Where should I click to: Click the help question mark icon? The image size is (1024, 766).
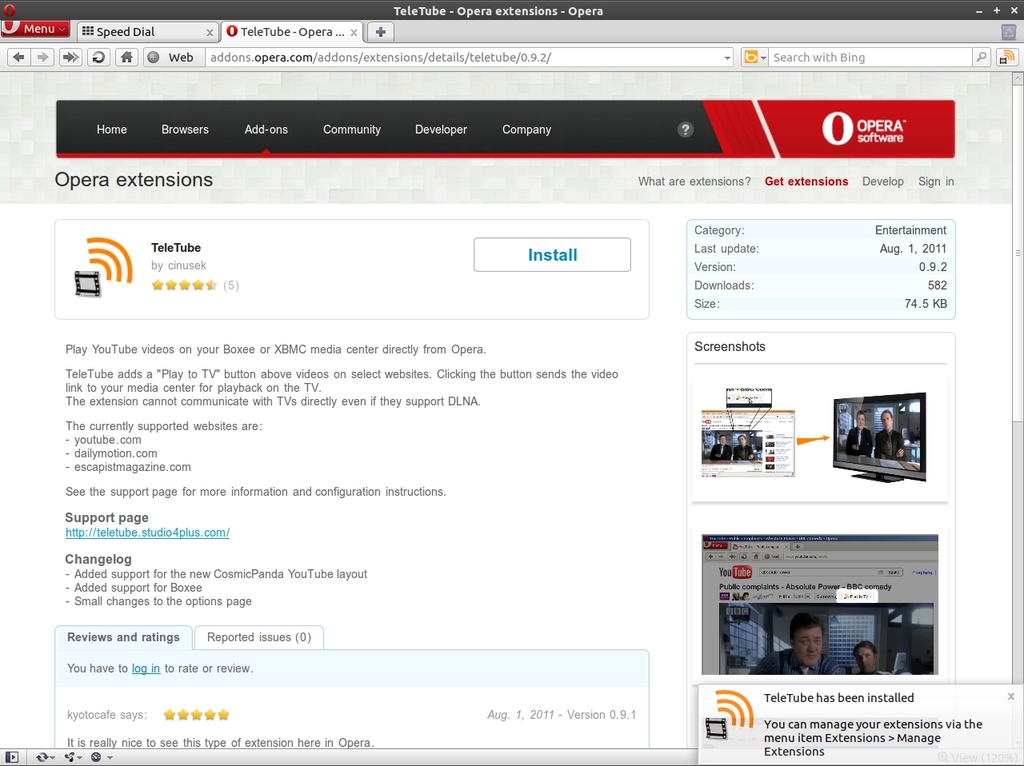click(x=685, y=129)
